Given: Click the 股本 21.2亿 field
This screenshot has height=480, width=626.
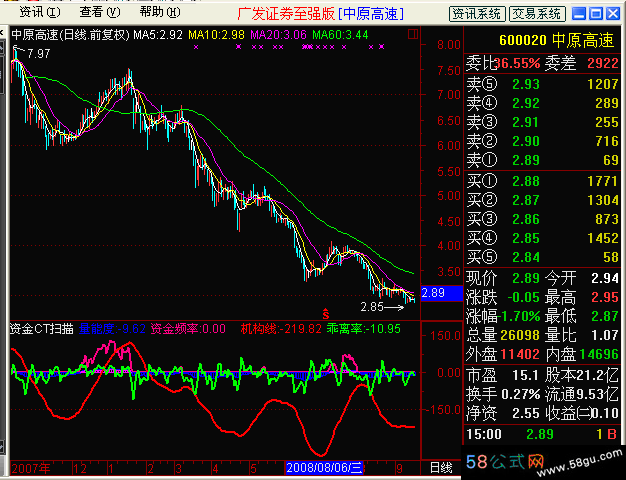Looking at the screenshot, I should coord(582,375).
